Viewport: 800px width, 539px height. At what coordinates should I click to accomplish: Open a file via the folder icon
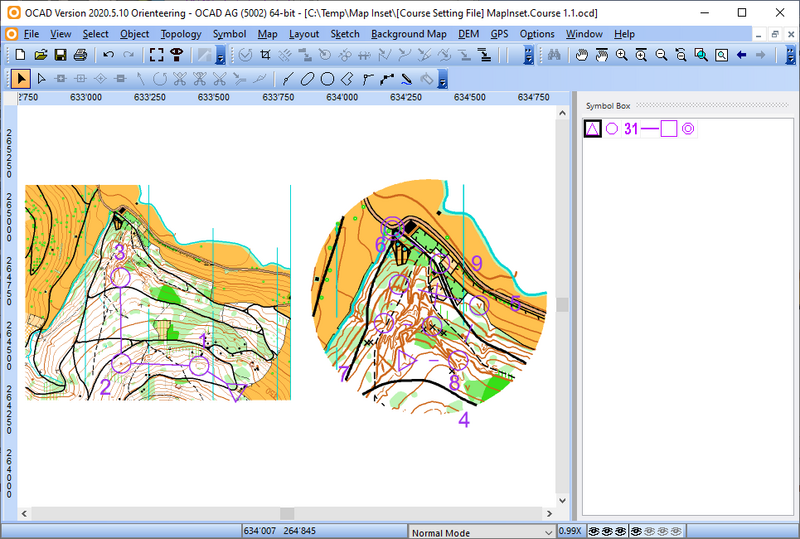tap(40, 55)
